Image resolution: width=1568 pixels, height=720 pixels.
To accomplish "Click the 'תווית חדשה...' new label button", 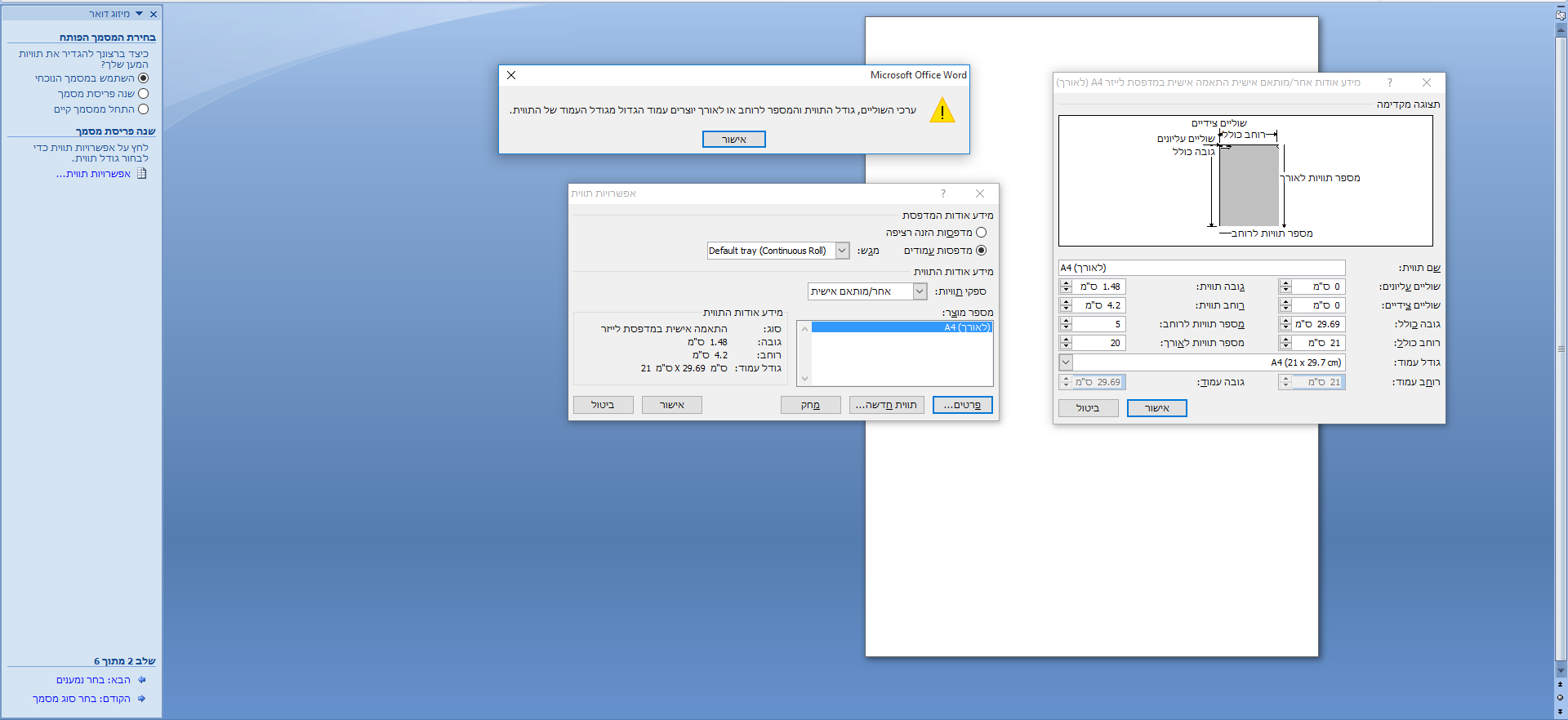I will tap(887, 405).
